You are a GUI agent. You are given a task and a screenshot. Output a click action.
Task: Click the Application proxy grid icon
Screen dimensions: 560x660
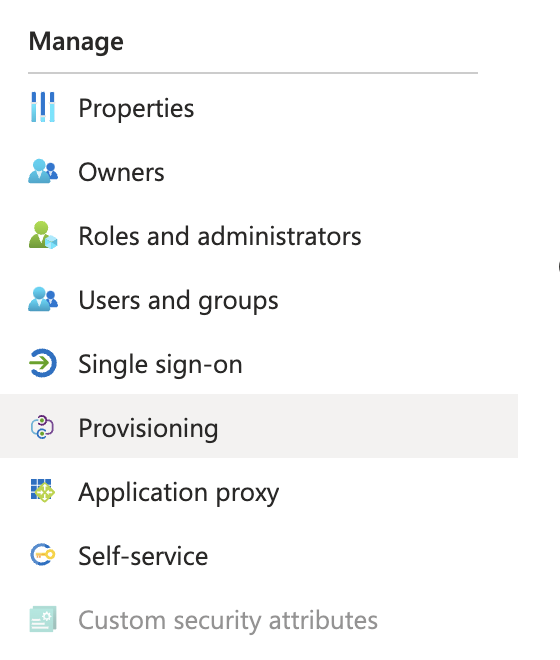[x=43, y=491]
